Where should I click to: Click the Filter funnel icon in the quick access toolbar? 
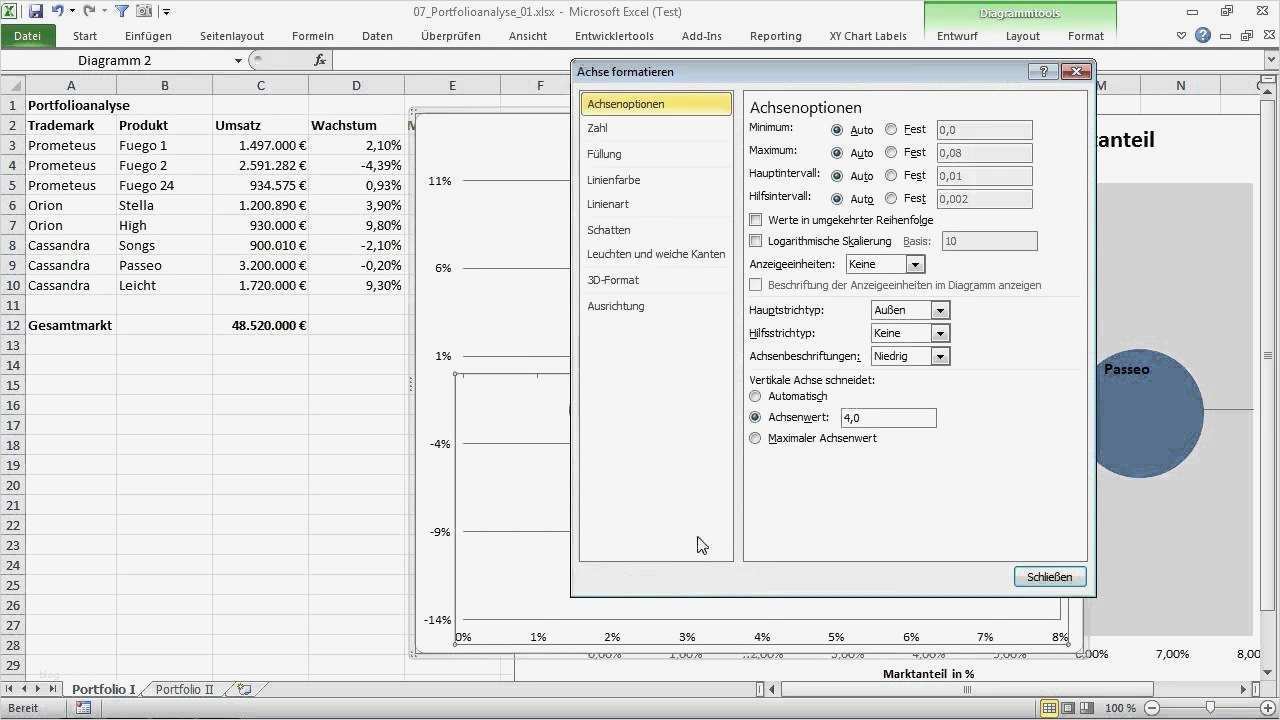point(122,12)
